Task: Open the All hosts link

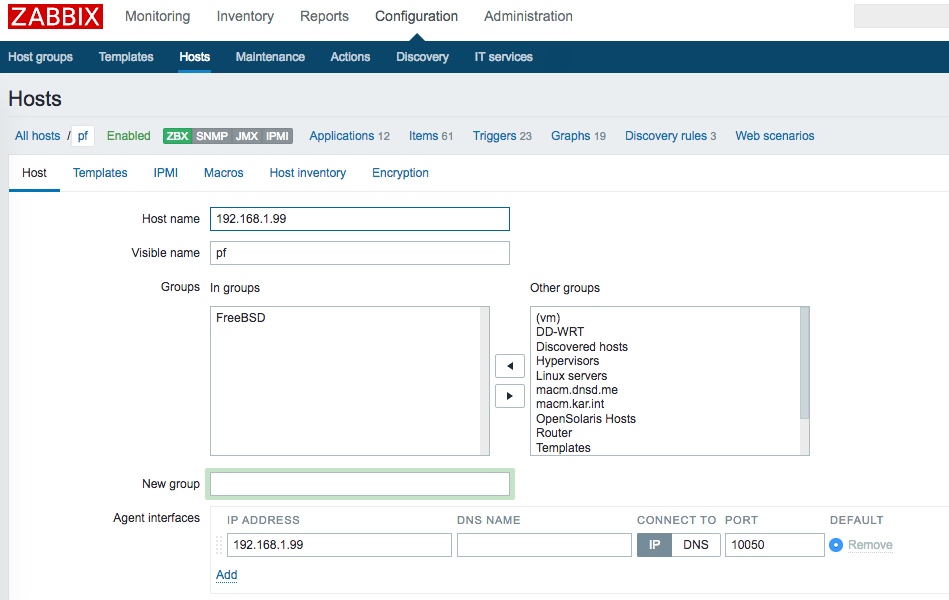Action: (x=38, y=136)
